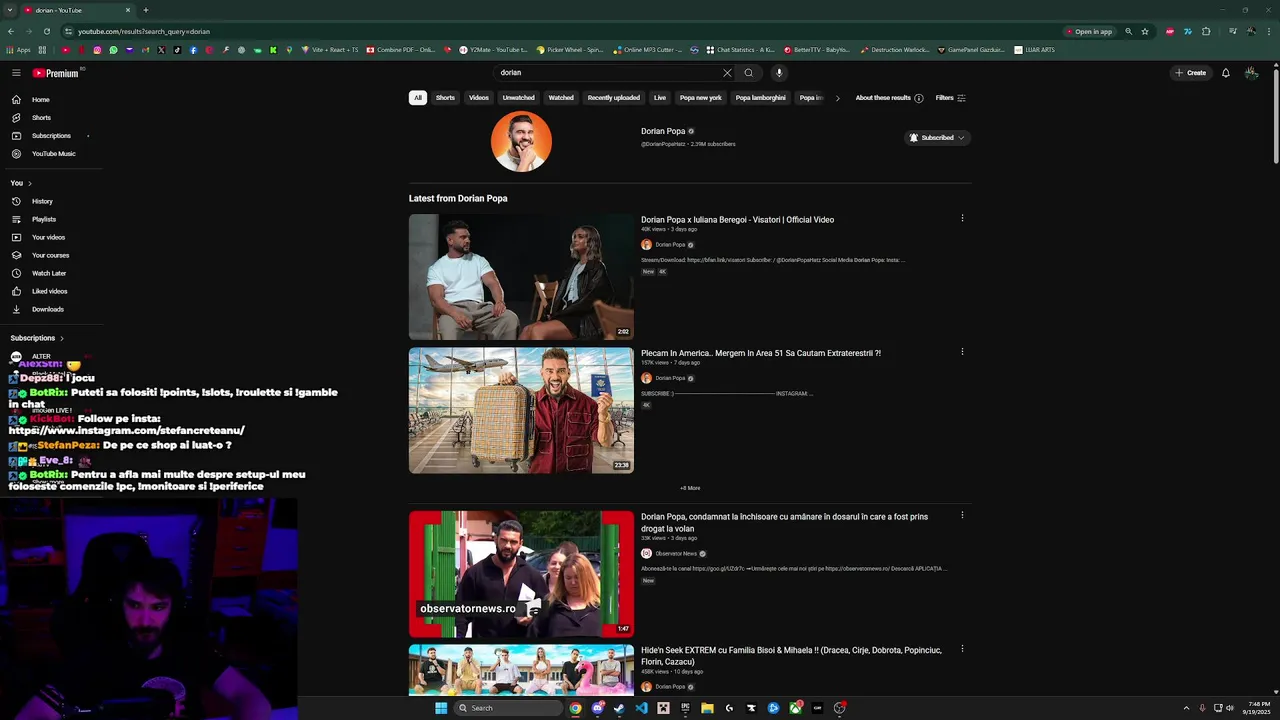Open the Hide'n Seek EXTREM video title
The width and height of the screenshot is (1280, 720).
pos(791,656)
